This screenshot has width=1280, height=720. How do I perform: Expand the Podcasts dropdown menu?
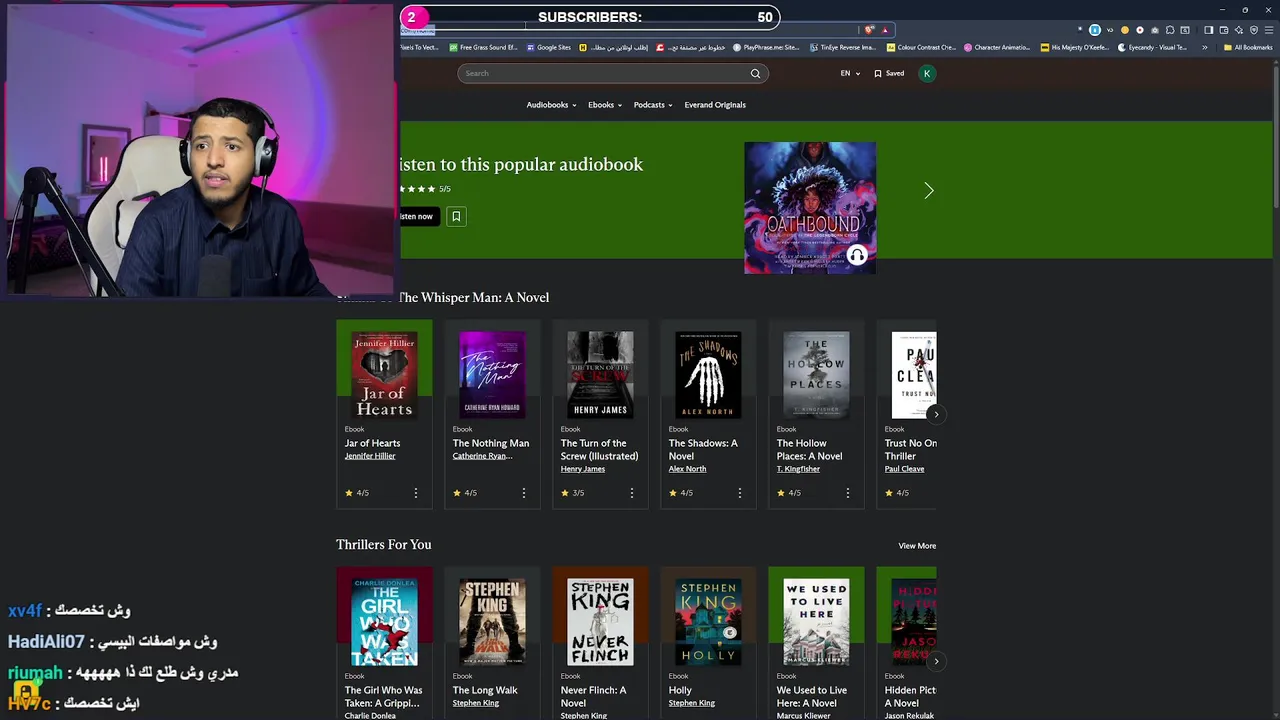[653, 105]
